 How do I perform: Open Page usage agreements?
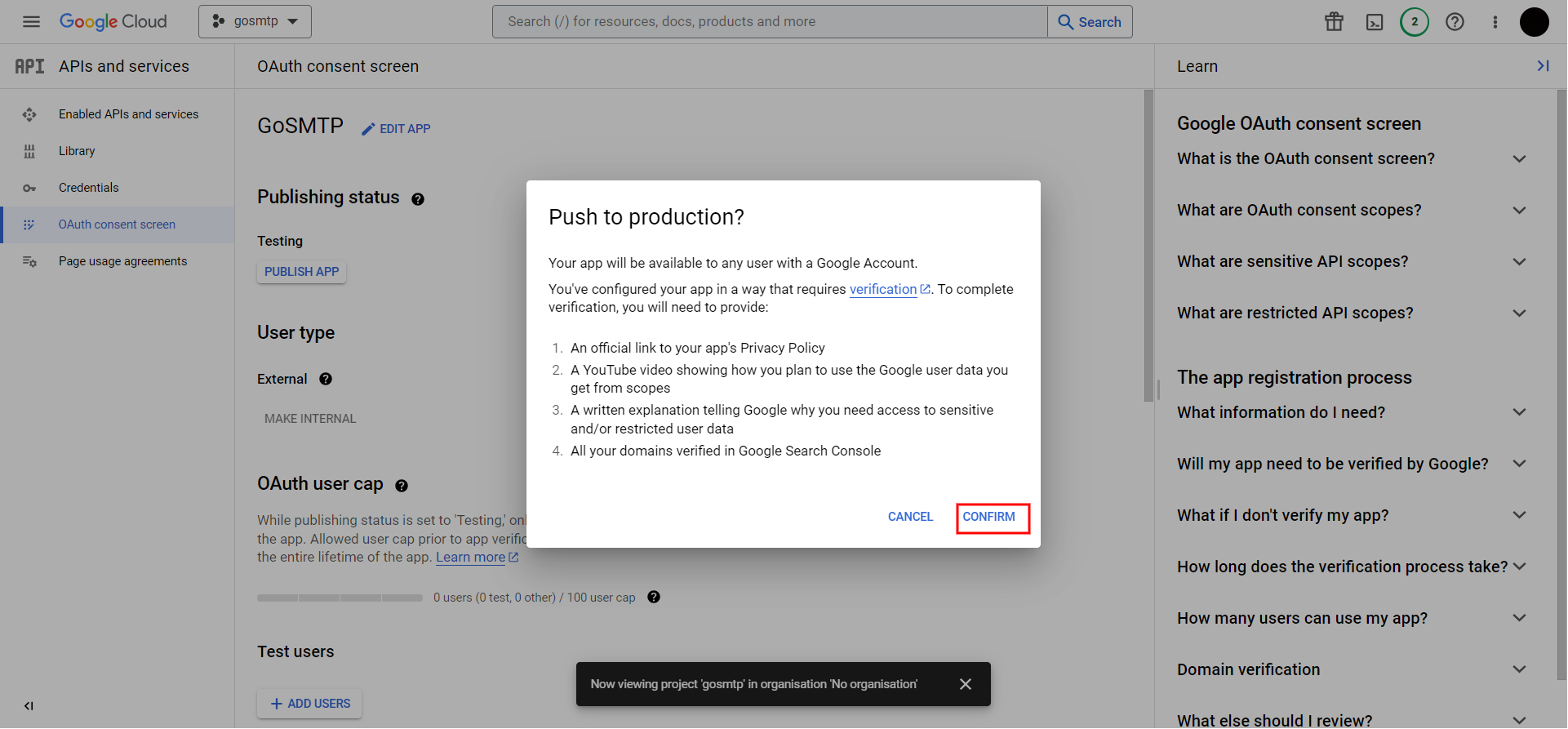coord(122,261)
